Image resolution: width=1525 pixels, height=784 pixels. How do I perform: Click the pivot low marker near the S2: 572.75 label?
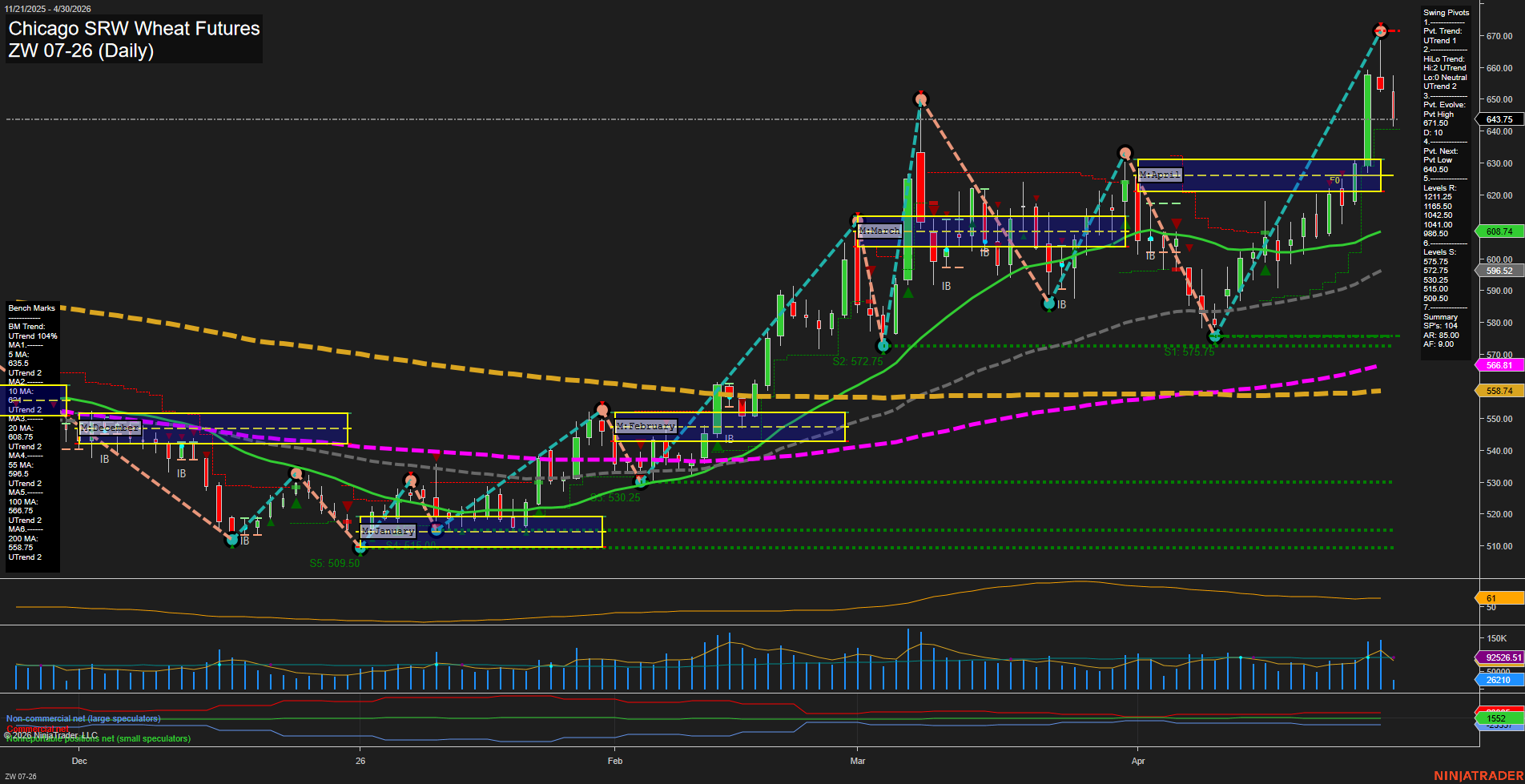tap(883, 346)
